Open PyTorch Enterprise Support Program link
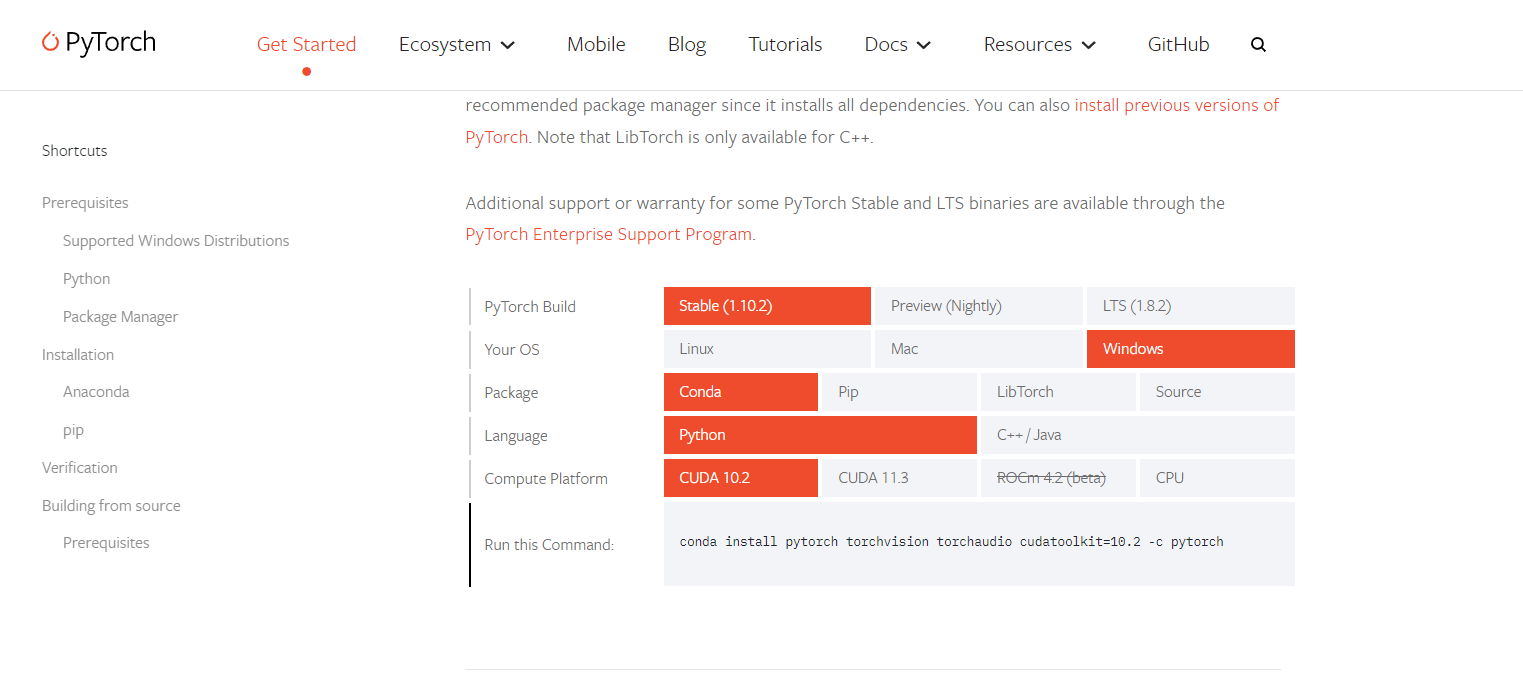This screenshot has width=1523, height=699. point(608,234)
